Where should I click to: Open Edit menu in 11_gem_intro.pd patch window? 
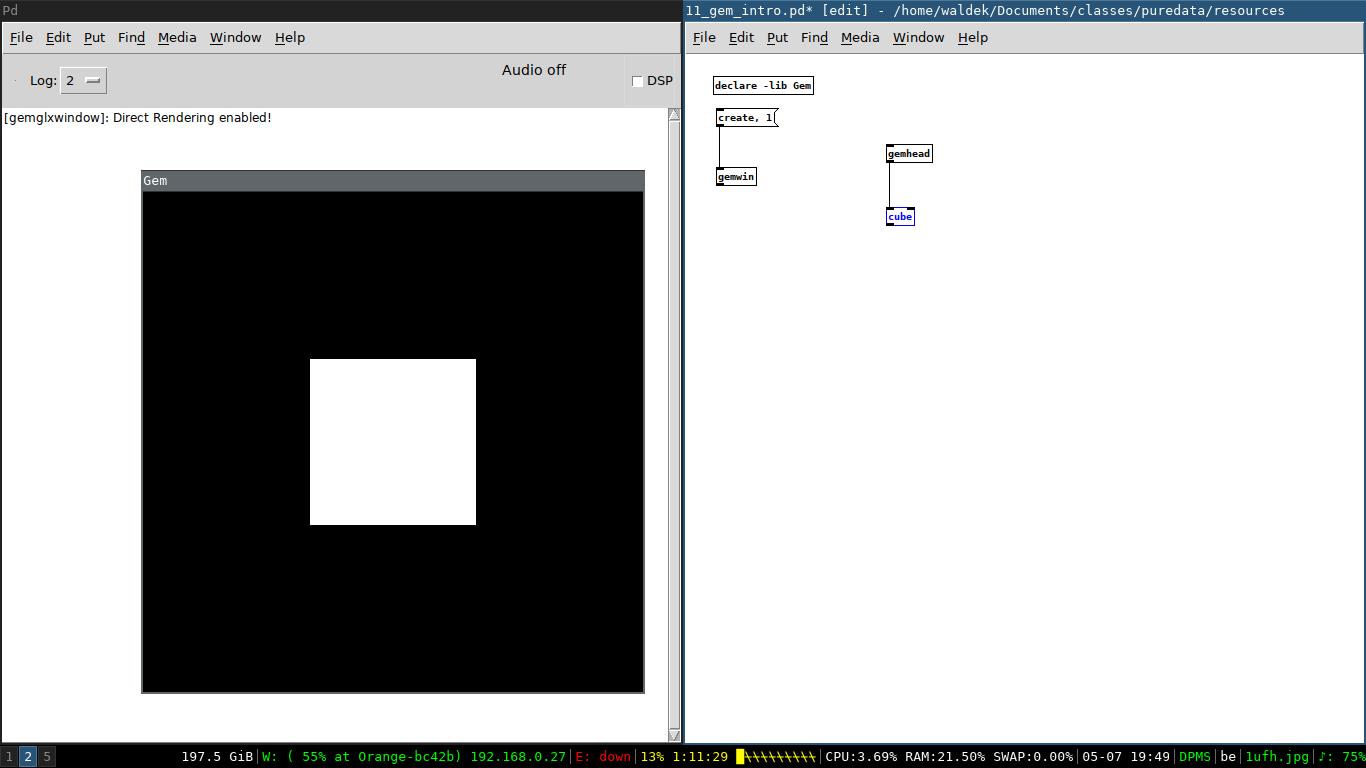(x=741, y=37)
